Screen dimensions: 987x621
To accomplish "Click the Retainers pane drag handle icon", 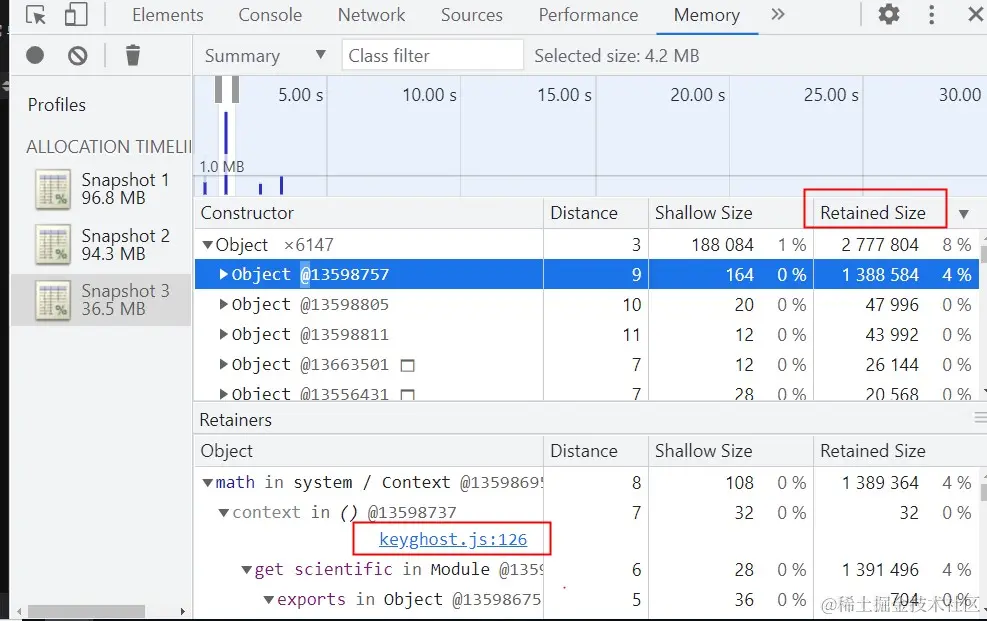I will pos(980,418).
